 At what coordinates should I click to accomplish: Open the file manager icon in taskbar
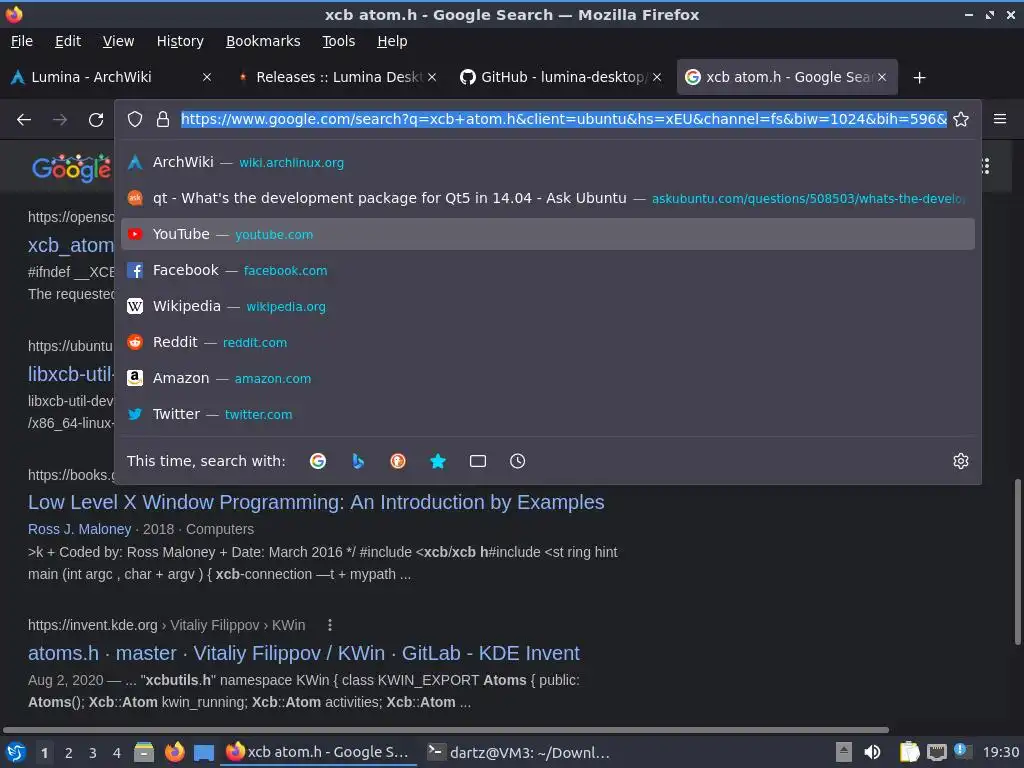[144, 752]
